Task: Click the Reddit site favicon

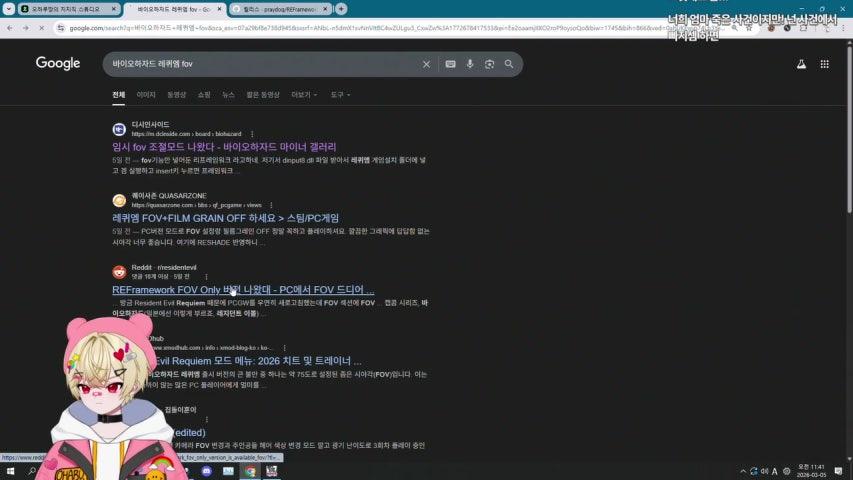Action: 119,272
